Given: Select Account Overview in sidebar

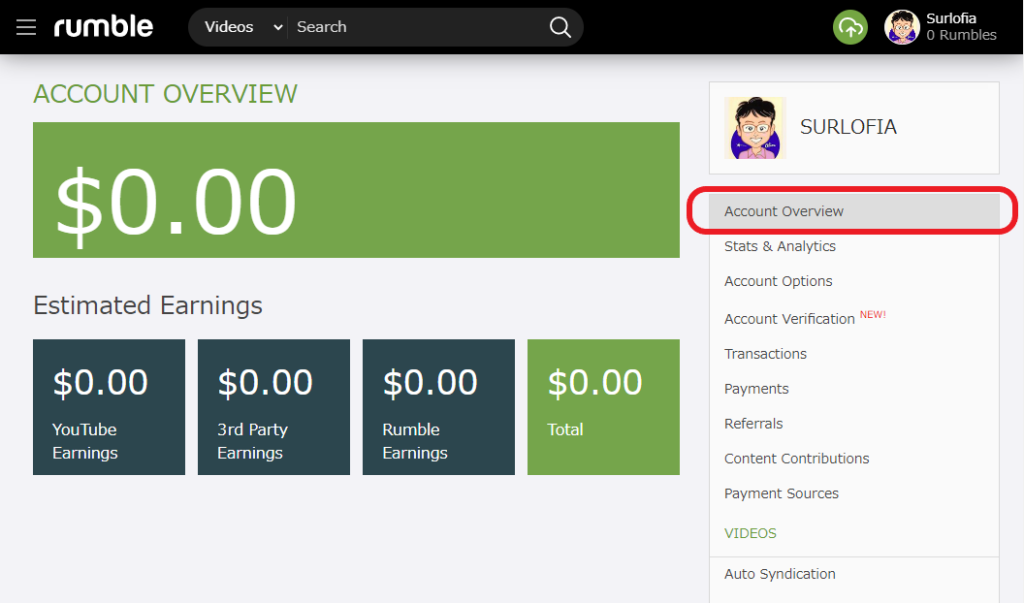Looking at the screenshot, I should pyautogui.click(x=784, y=211).
